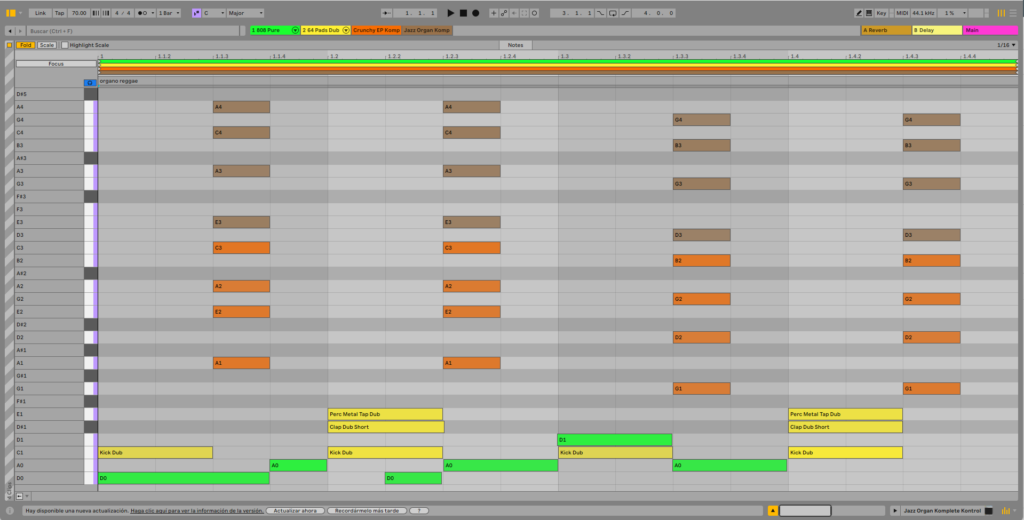Click the Play button in transport
The height and width of the screenshot is (520, 1024).
[x=451, y=13]
